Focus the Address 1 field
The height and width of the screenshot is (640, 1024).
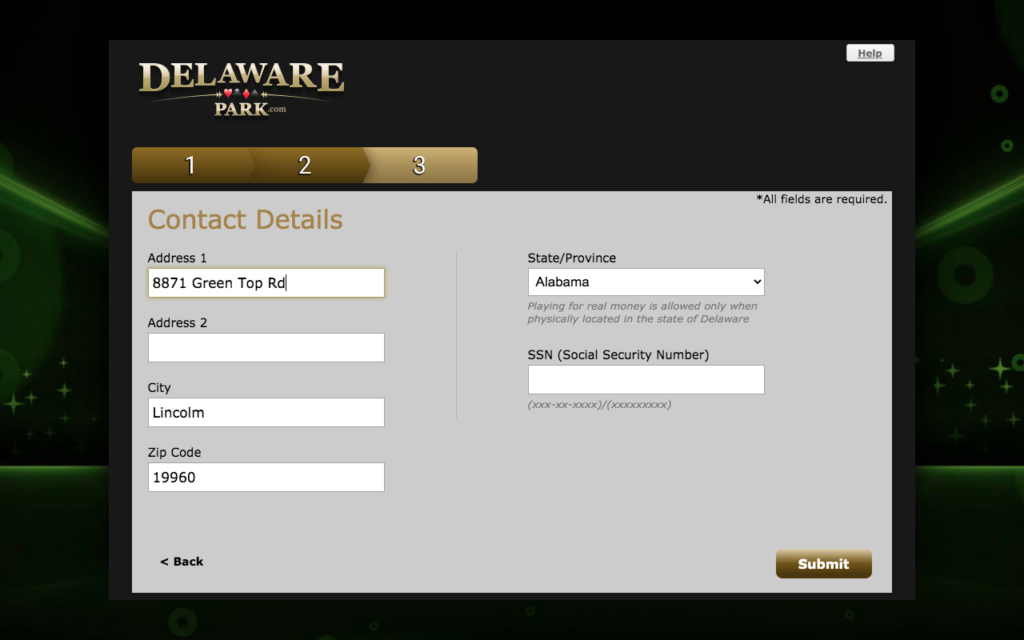266,283
